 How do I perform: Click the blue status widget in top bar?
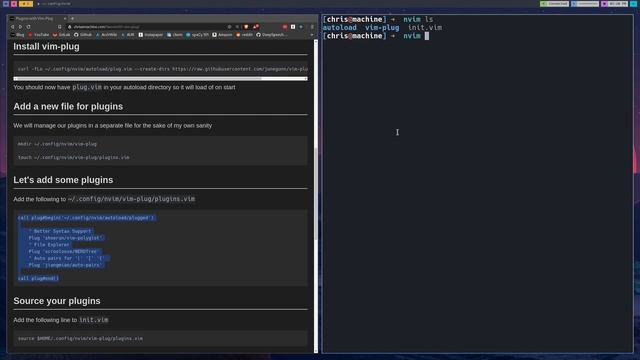[x=585, y=4]
